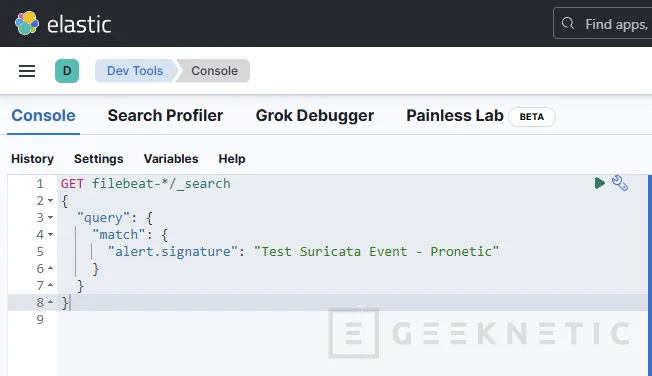
Task: Click the Elastic logo icon
Action: tap(27, 23)
